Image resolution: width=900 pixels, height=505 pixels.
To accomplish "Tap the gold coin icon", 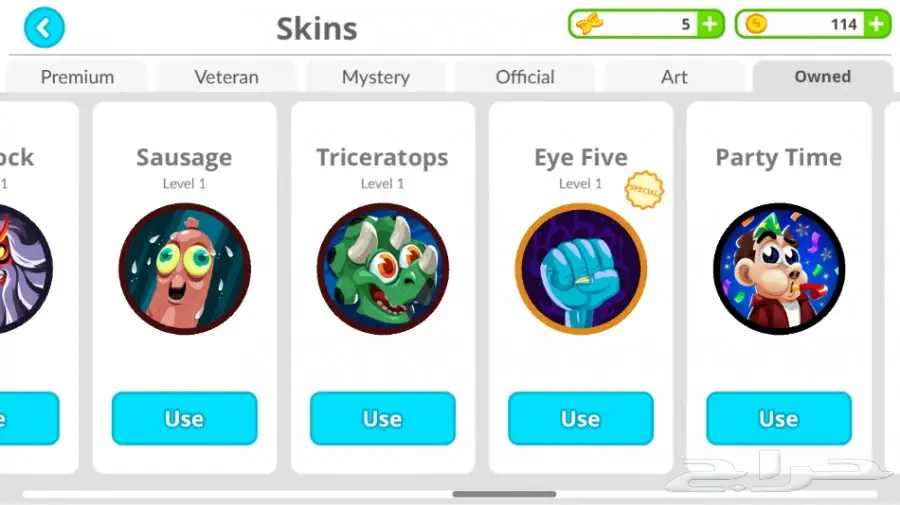I will (756, 24).
